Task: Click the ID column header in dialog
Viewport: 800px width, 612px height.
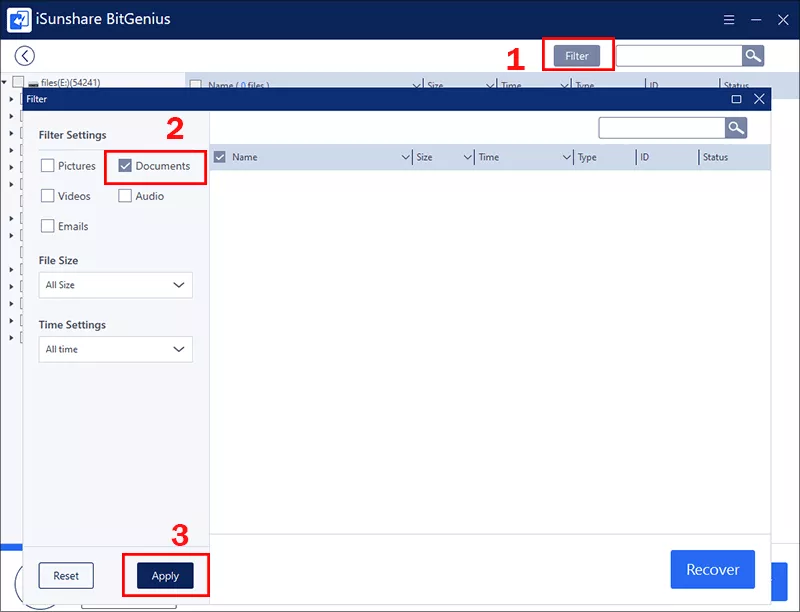Action: 645,157
